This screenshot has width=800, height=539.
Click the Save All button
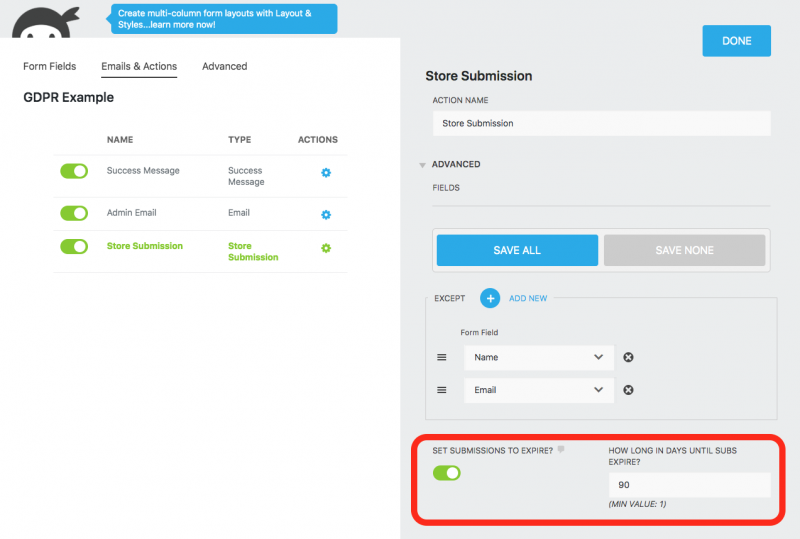(517, 250)
